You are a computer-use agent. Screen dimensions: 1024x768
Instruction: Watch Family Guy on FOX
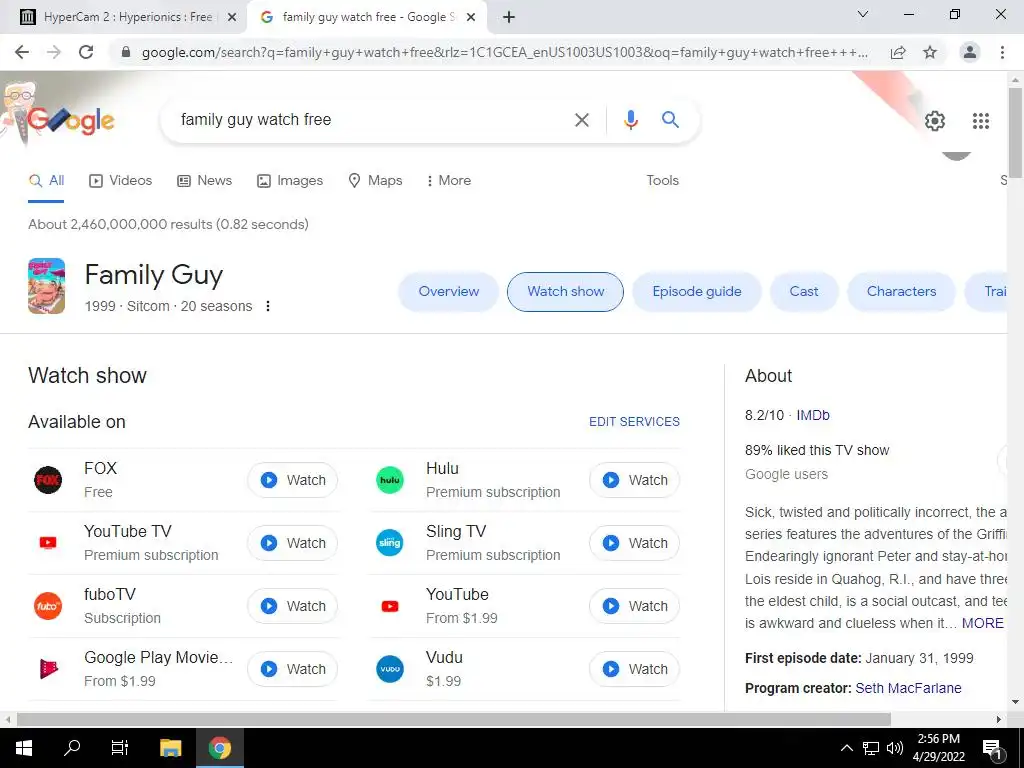292,480
